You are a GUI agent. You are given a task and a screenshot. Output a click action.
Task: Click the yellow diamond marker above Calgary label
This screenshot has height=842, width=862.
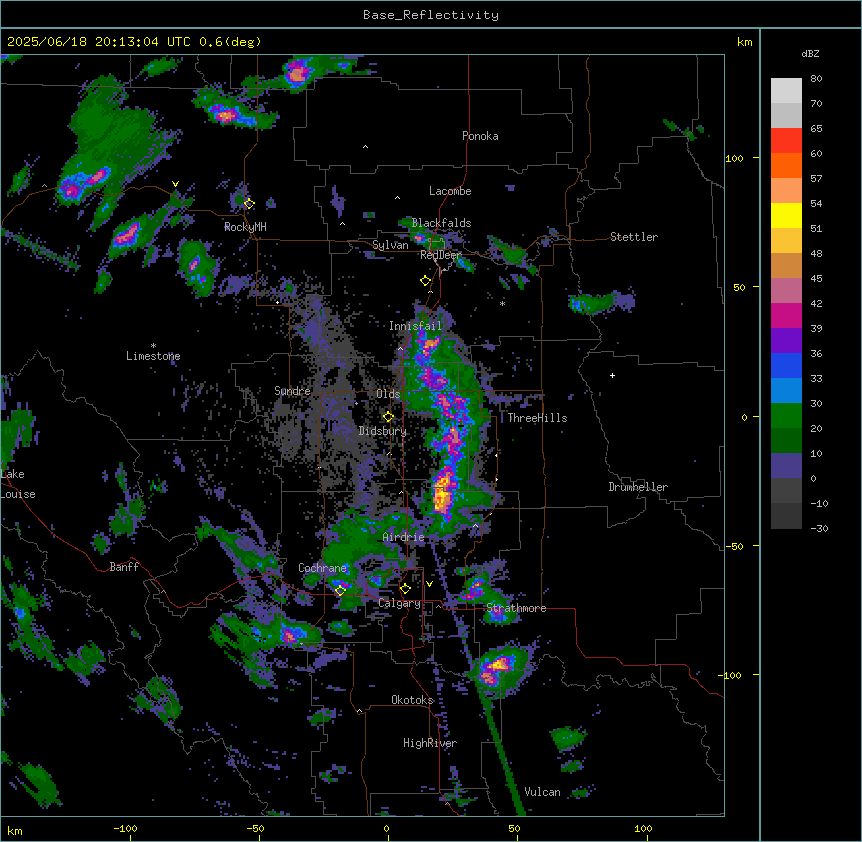coord(405,589)
